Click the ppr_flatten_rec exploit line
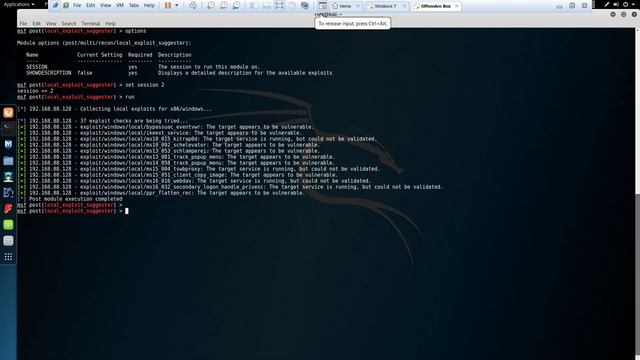 (161, 193)
